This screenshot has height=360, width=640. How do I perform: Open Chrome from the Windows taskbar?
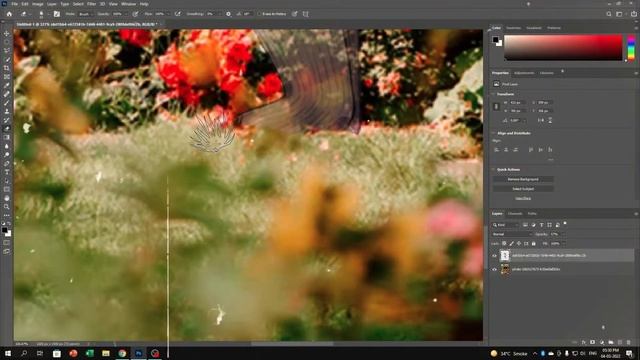click(122, 353)
